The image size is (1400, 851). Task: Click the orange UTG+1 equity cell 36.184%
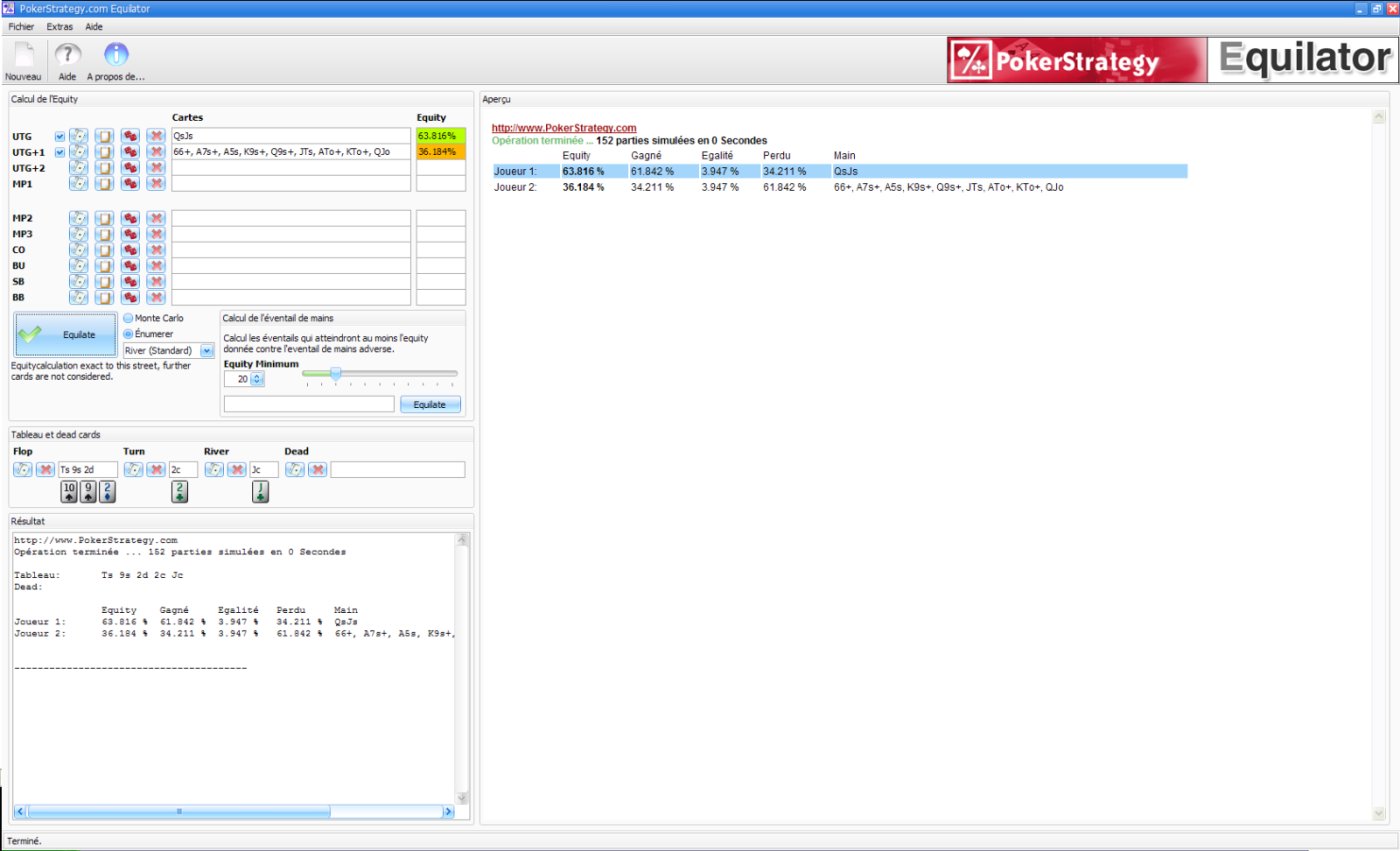click(x=441, y=152)
